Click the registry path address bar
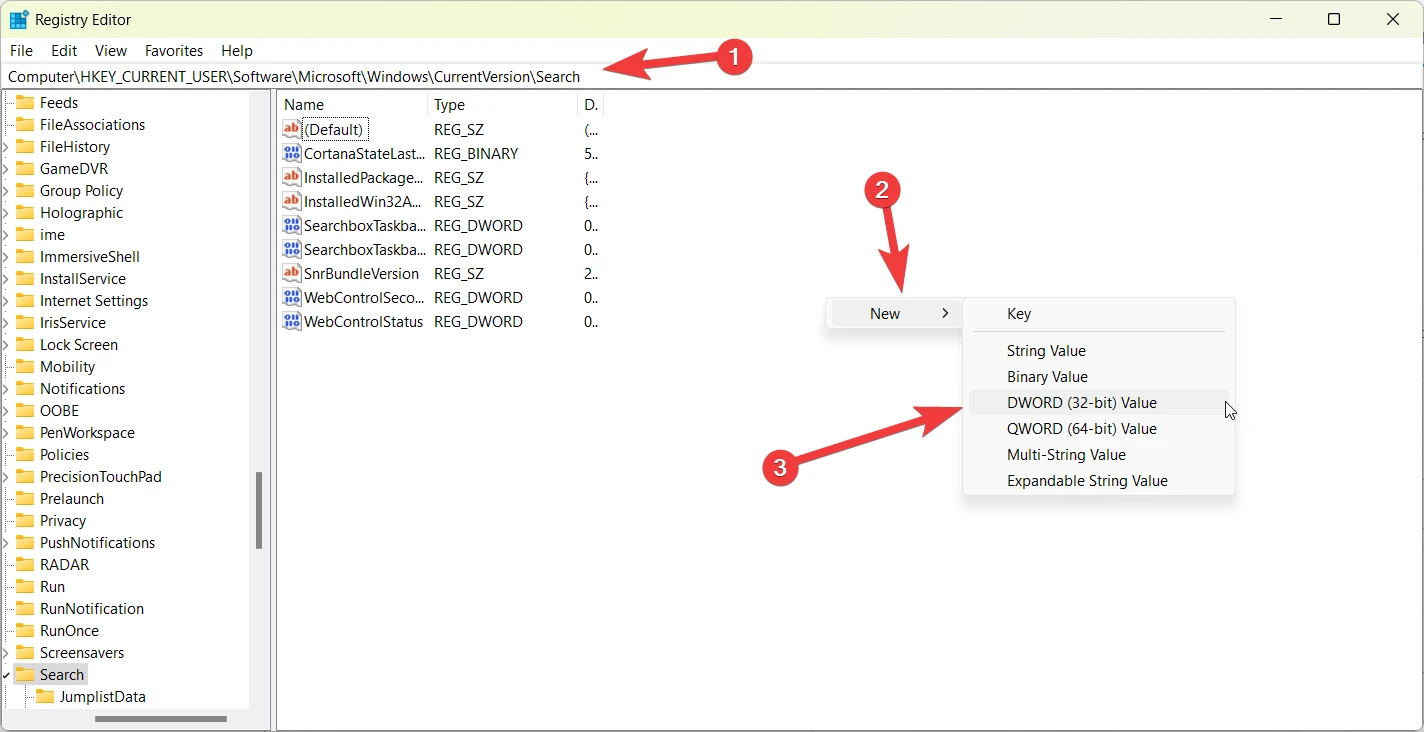This screenshot has width=1424, height=732. coord(711,76)
